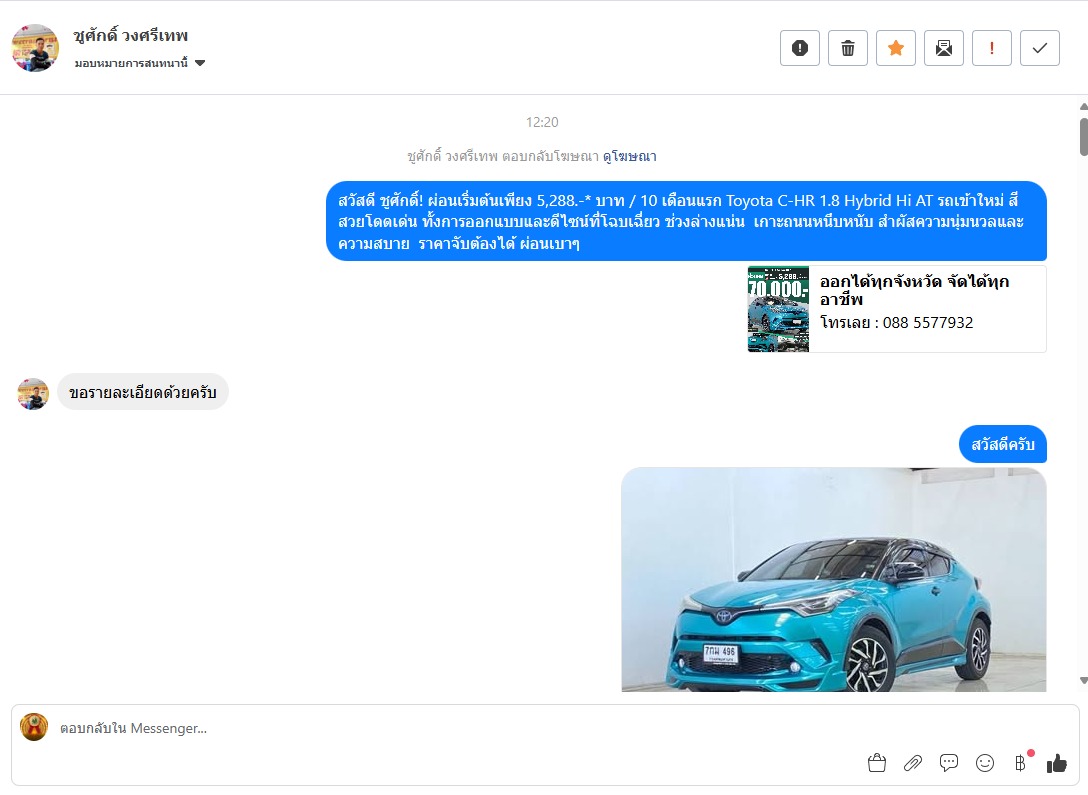Mark conversation unread with envelope icon
This screenshot has width=1088, height=795.
pos(943,49)
